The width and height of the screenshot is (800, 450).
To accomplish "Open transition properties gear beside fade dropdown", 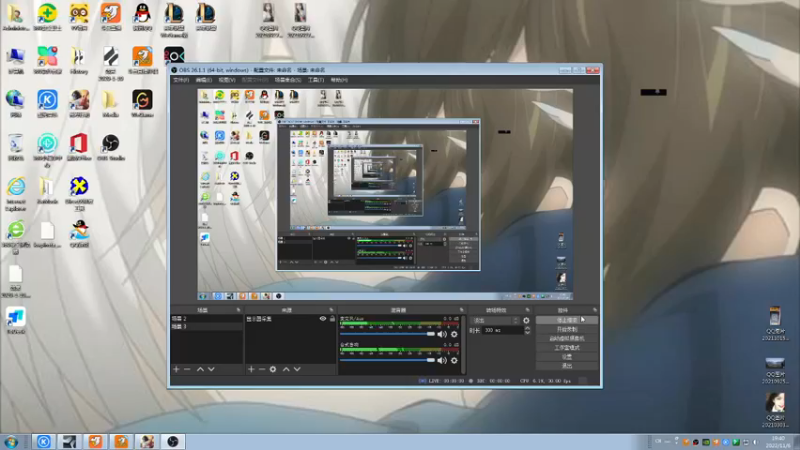I will click(527, 321).
